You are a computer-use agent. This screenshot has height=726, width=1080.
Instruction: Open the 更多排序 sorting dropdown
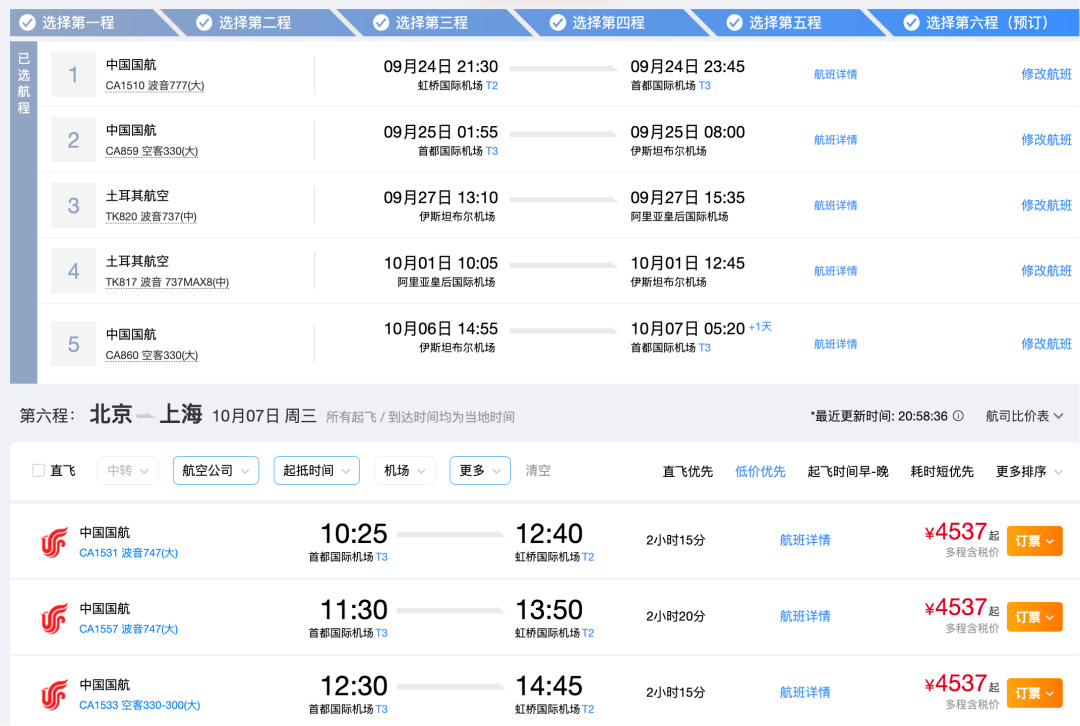[x=1029, y=472]
